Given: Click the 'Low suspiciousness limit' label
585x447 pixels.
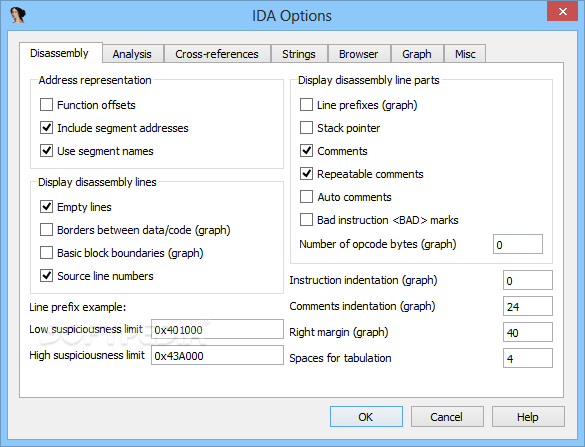Looking at the screenshot, I should click(x=86, y=329).
